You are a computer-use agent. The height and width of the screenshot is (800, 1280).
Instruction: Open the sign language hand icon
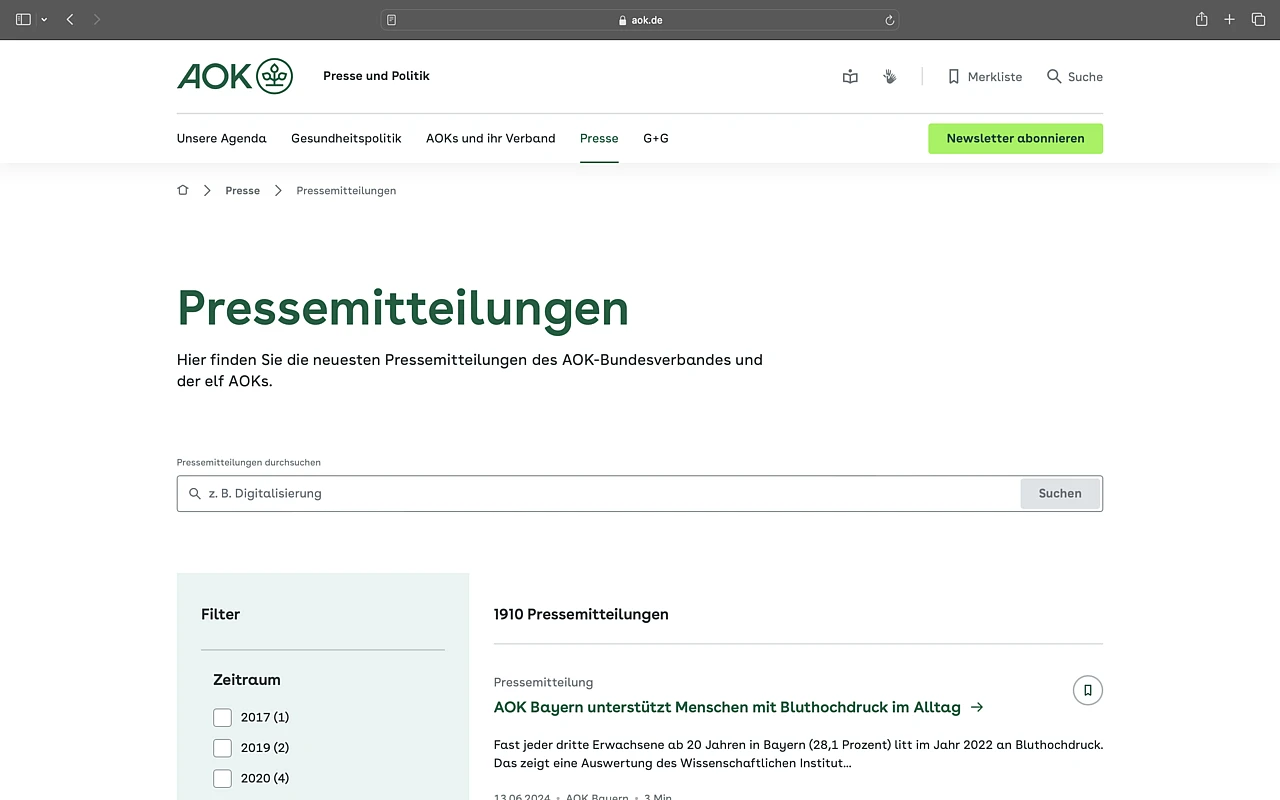point(889,77)
